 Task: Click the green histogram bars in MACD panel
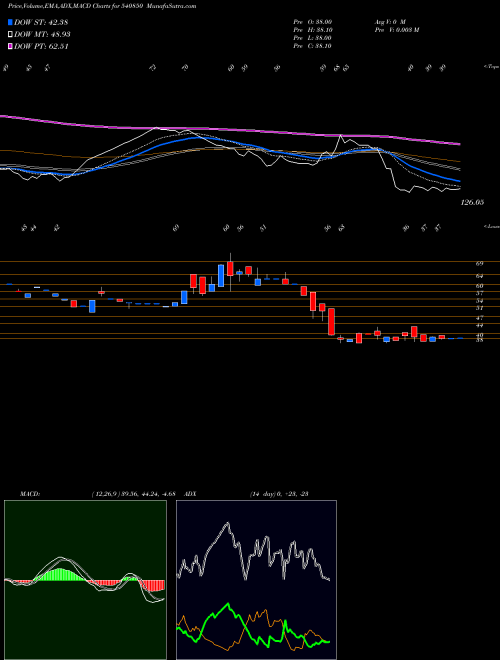(61, 575)
